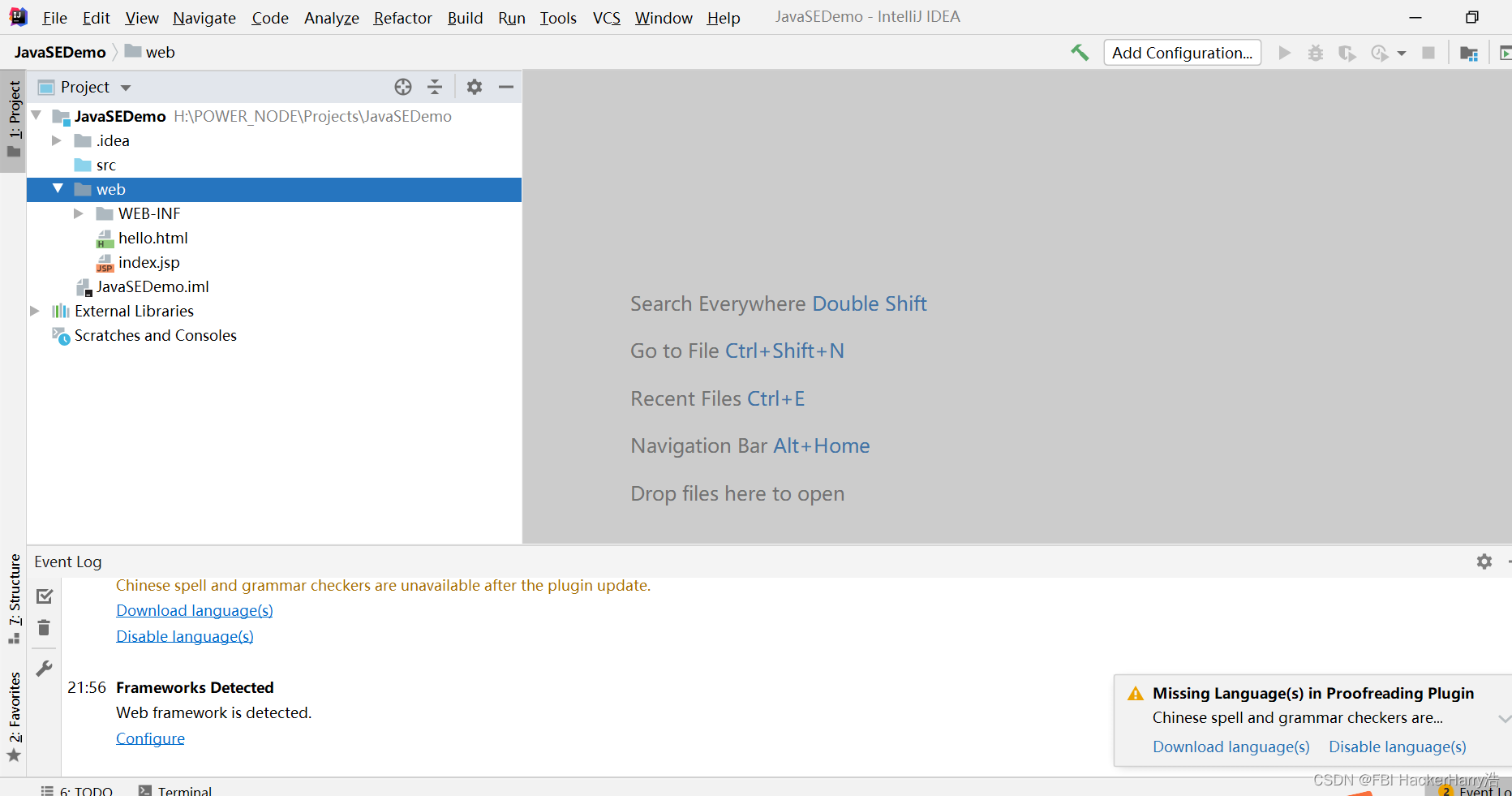1512x796 pixels.
Task: Click Mark all as read icon in Event Log
Action: coord(45,596)
